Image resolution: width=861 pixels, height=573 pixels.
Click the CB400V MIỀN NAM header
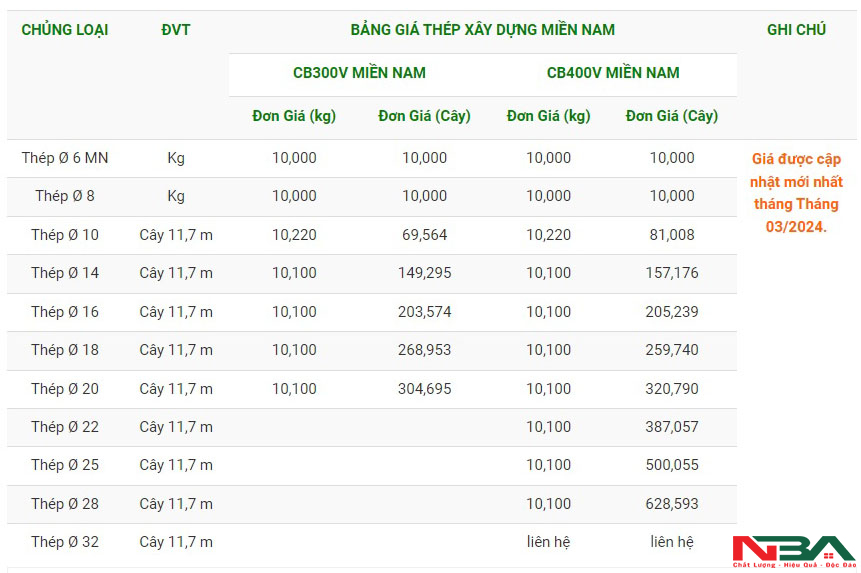tap(613, 72)
